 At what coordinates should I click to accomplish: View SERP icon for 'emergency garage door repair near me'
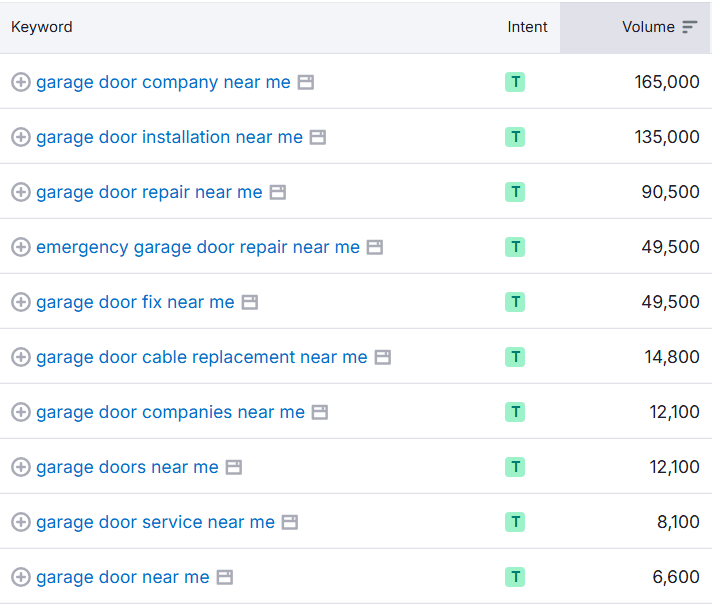click(375, 247)
